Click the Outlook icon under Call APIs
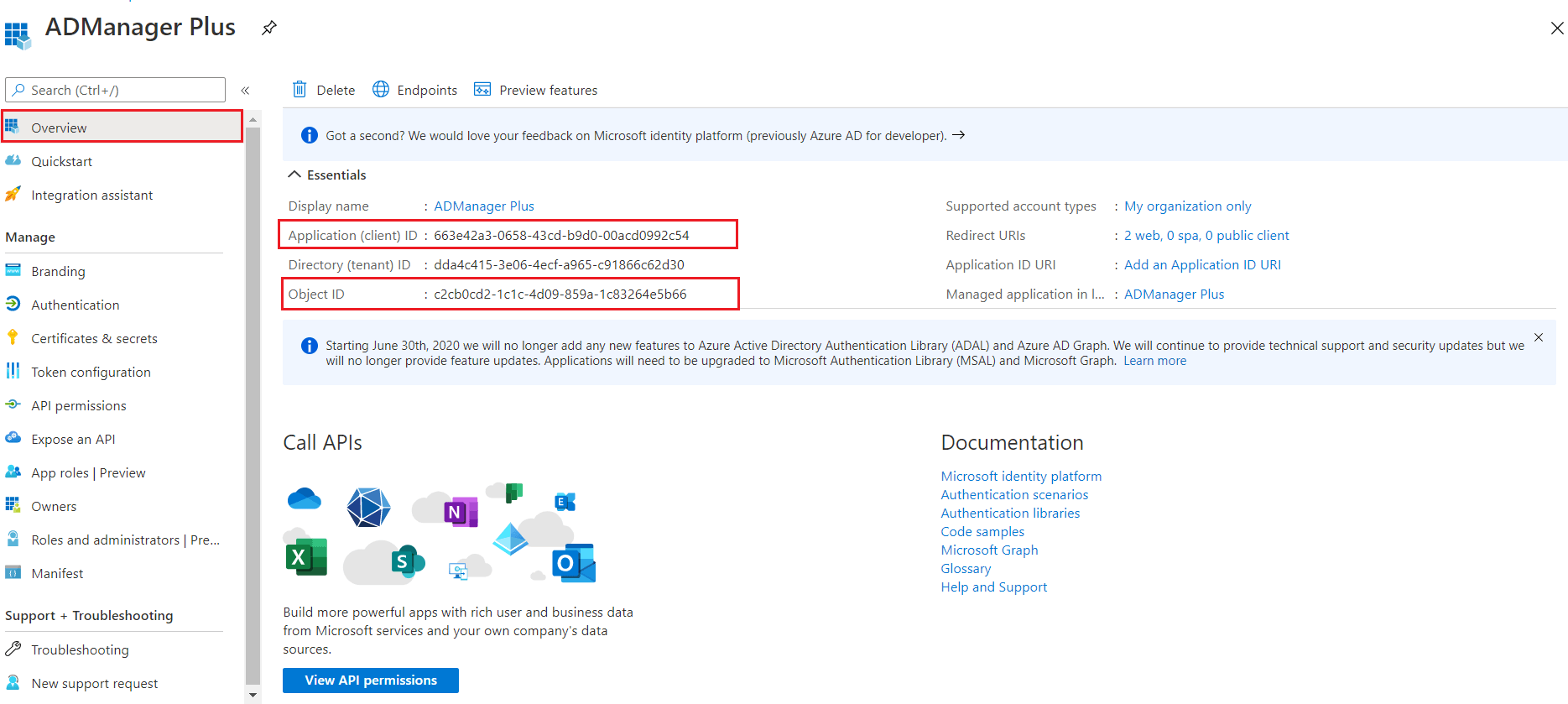 [574, 563]
